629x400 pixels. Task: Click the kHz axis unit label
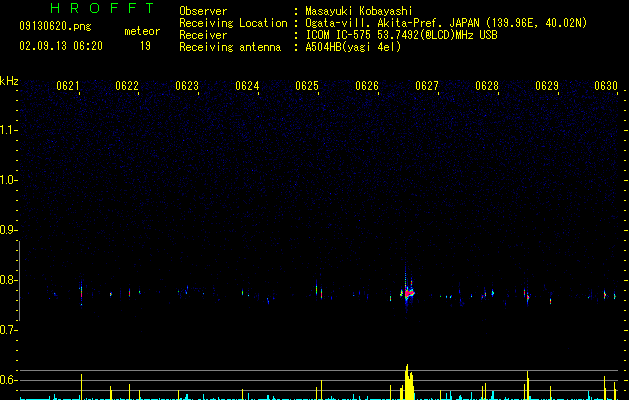(x=9, y=81)
